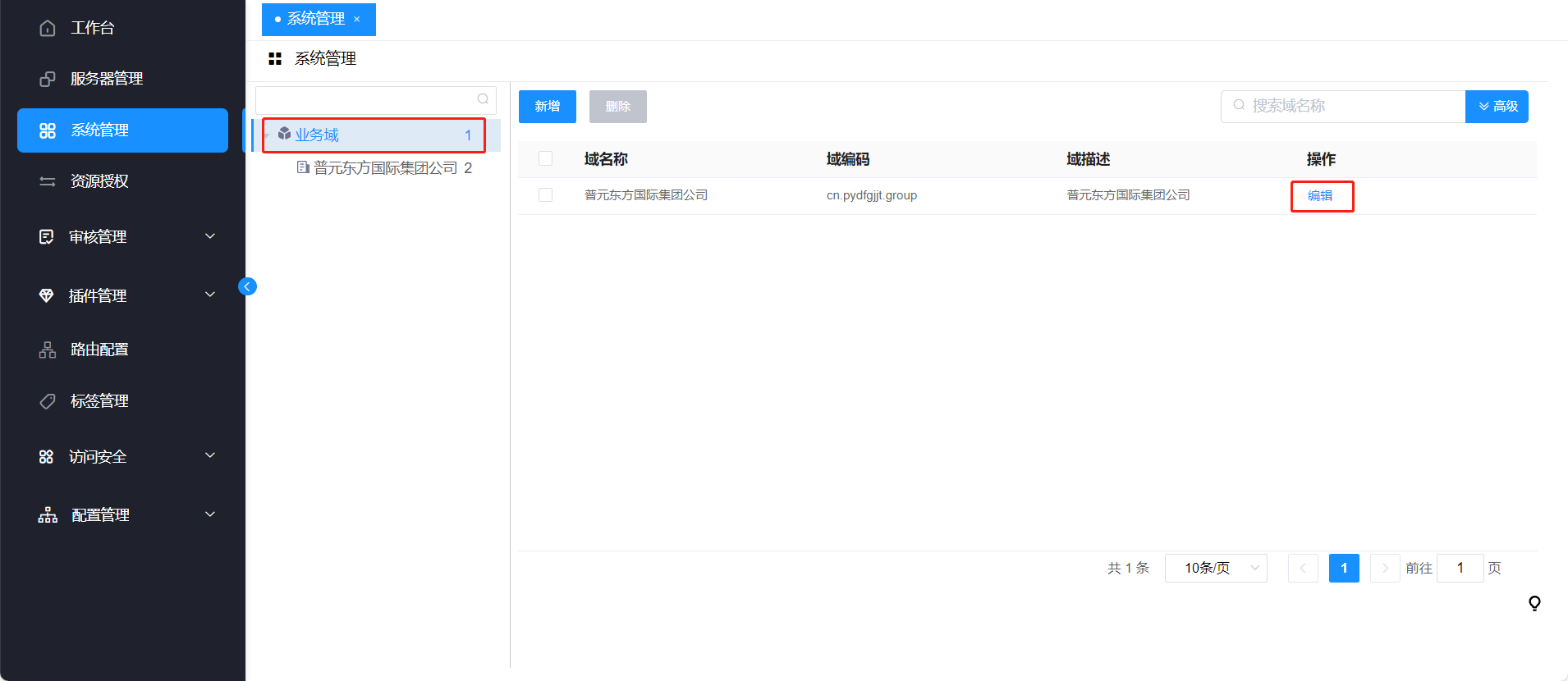The height and width of the screenshot is (681, 1568).
Task: Click the 业务域 cube icon
Action: coord(284,133)
